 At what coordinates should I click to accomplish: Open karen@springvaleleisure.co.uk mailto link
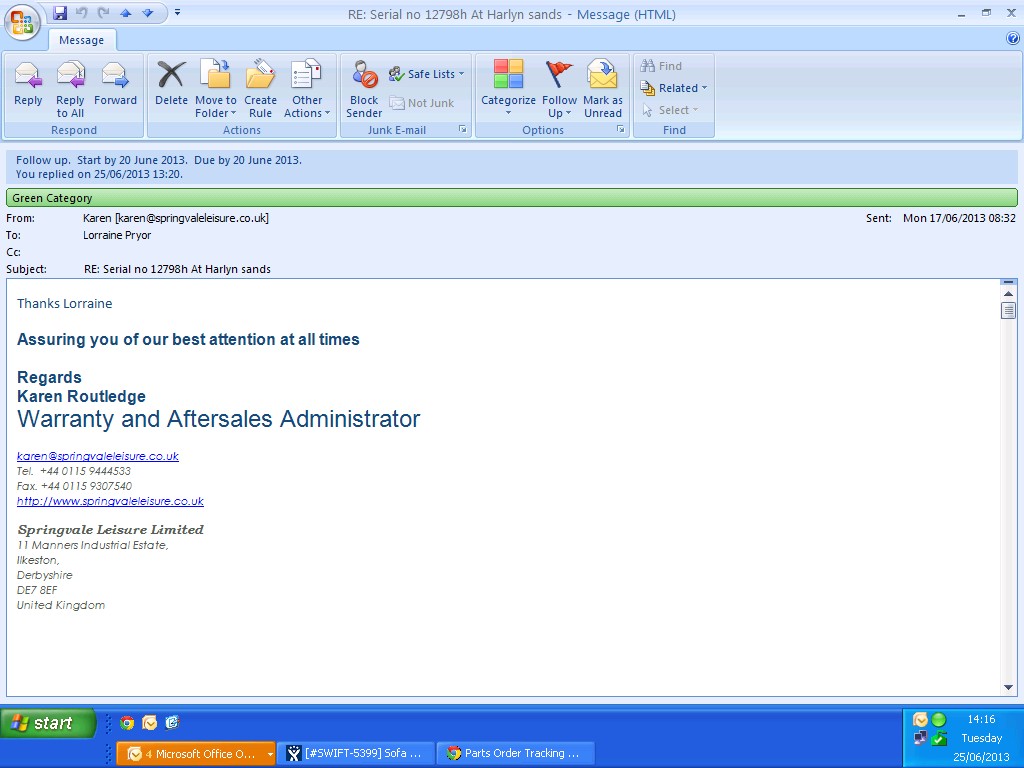pos(97,456)
